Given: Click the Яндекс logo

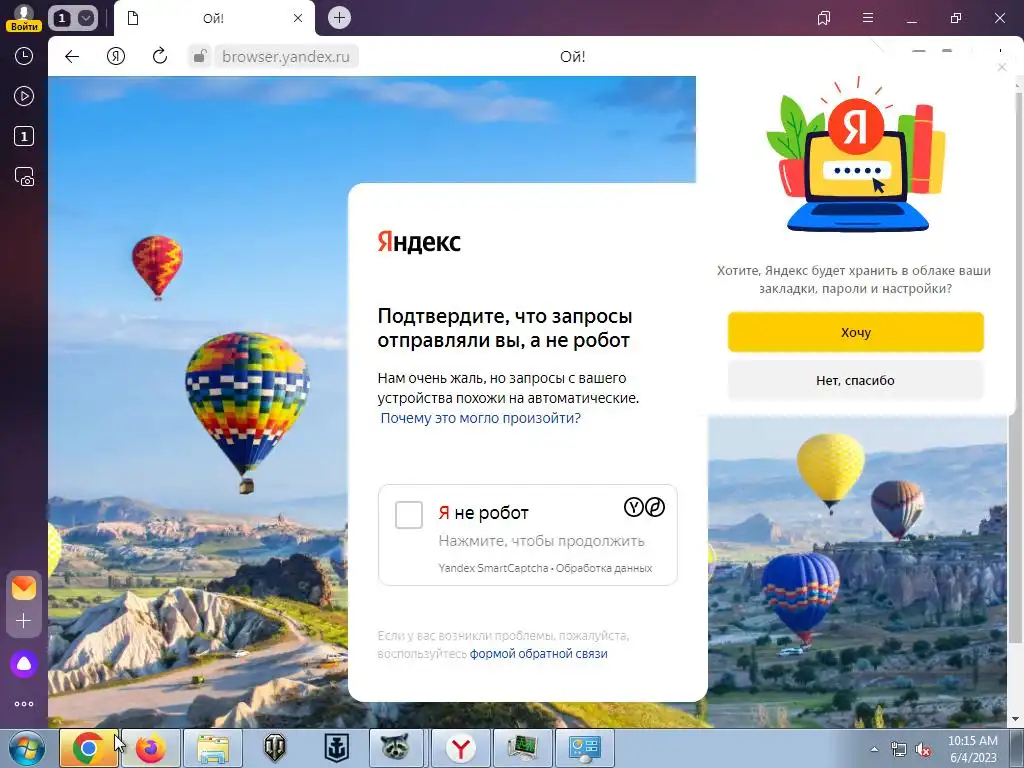Looking at the screenshot, I should [419, 242].
